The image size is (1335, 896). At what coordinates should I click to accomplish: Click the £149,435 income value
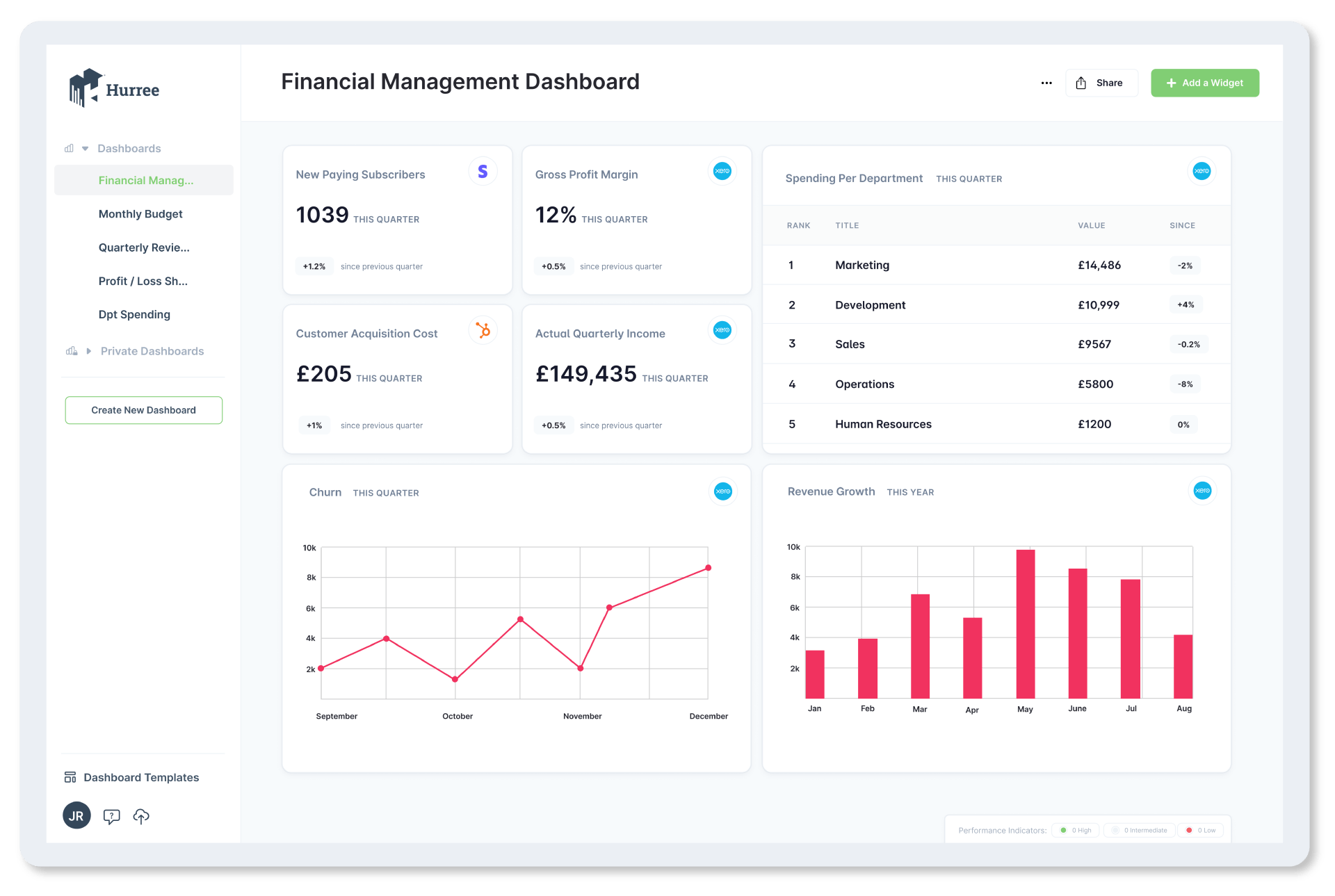[x=585, y=374]
